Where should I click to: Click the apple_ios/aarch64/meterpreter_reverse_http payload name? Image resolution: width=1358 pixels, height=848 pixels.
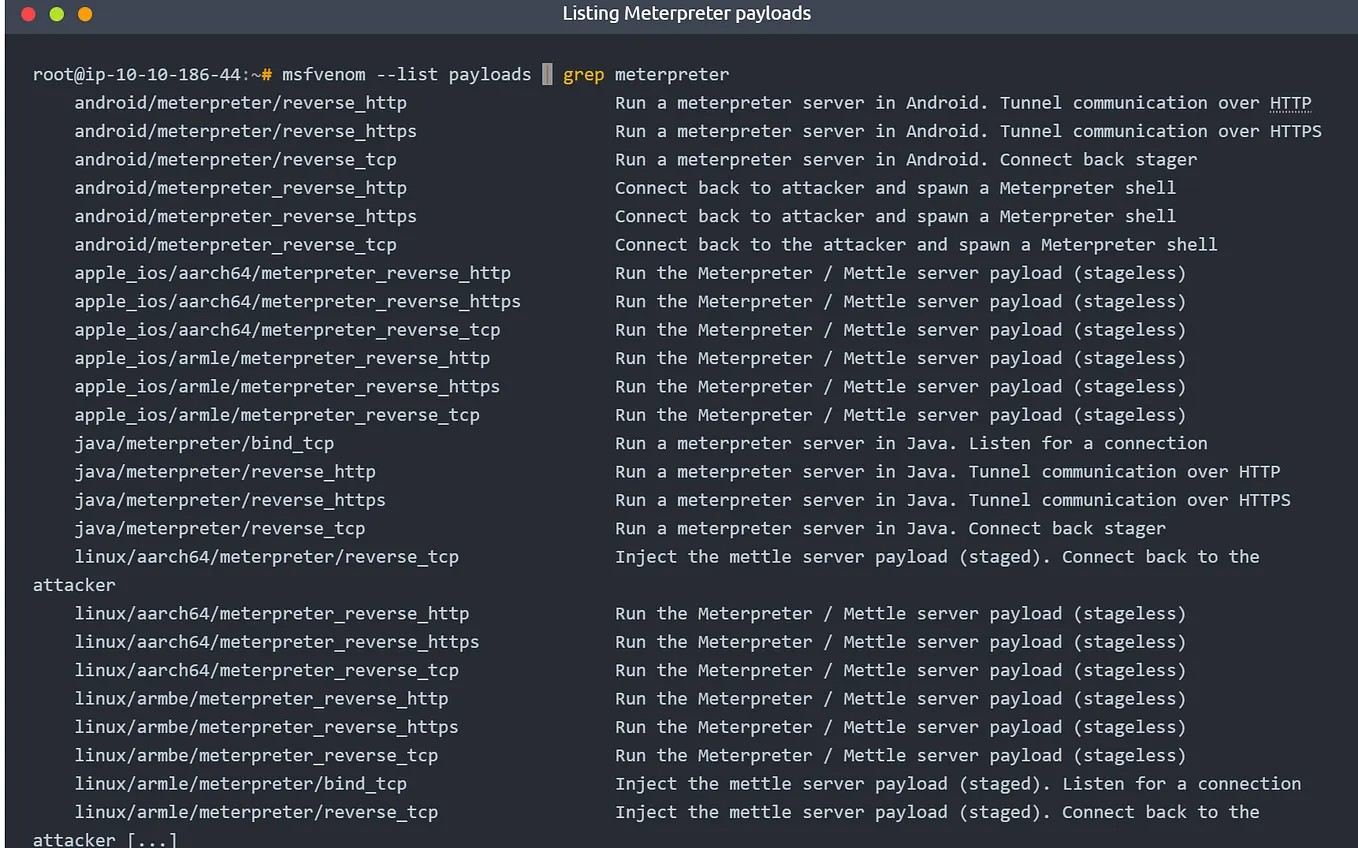pos(292,273)
